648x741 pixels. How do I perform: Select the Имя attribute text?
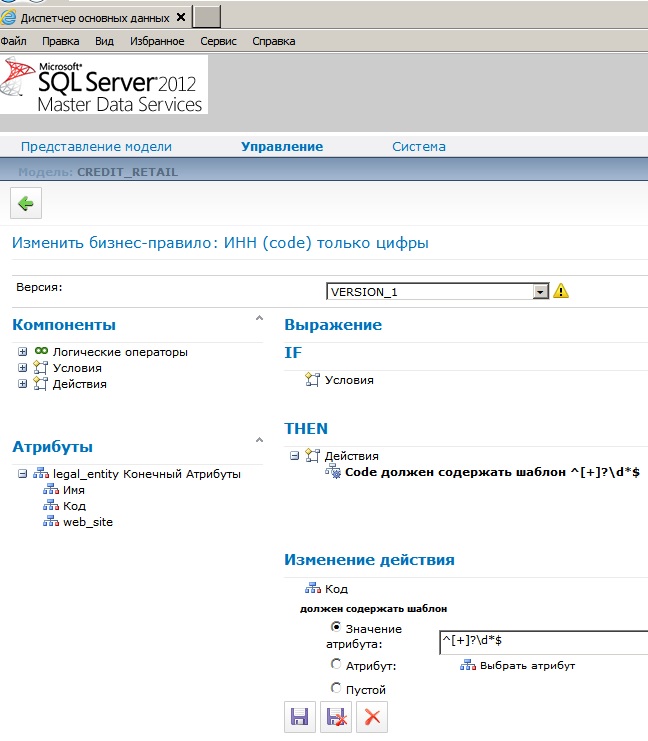tap(74, 490)
